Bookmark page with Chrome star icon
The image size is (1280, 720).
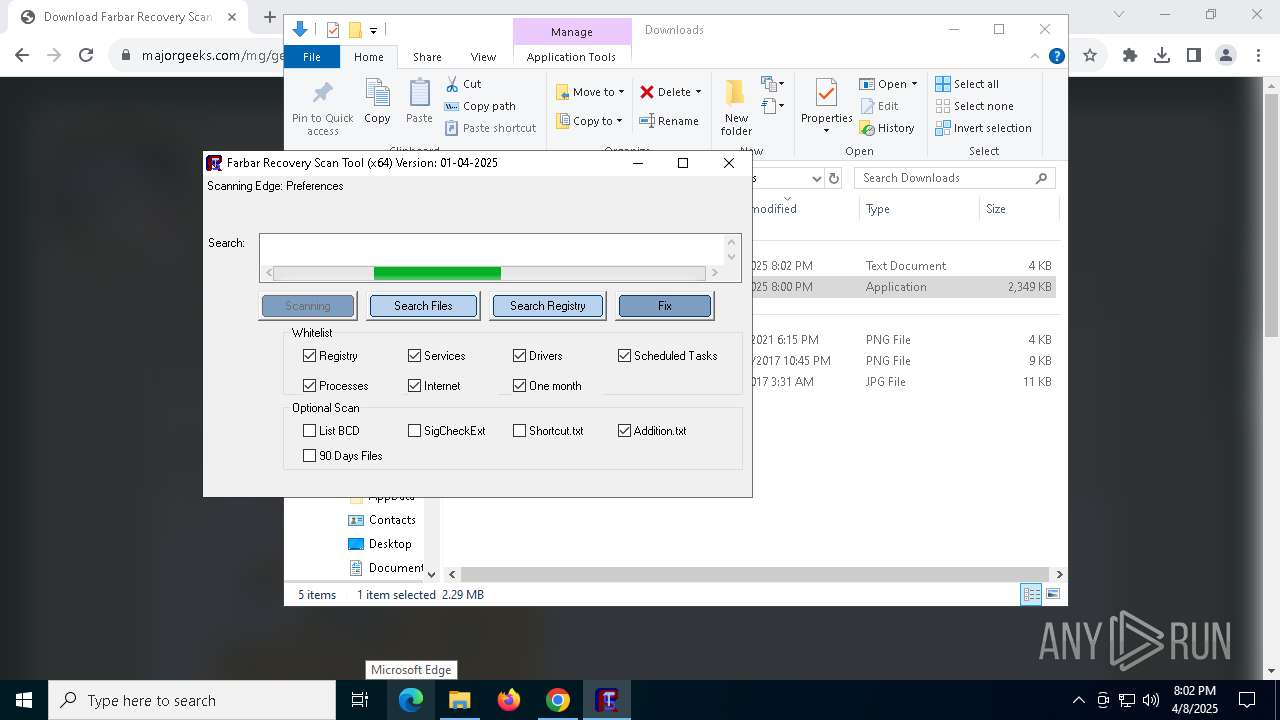pyautogui.click(x=1090, y=55)
